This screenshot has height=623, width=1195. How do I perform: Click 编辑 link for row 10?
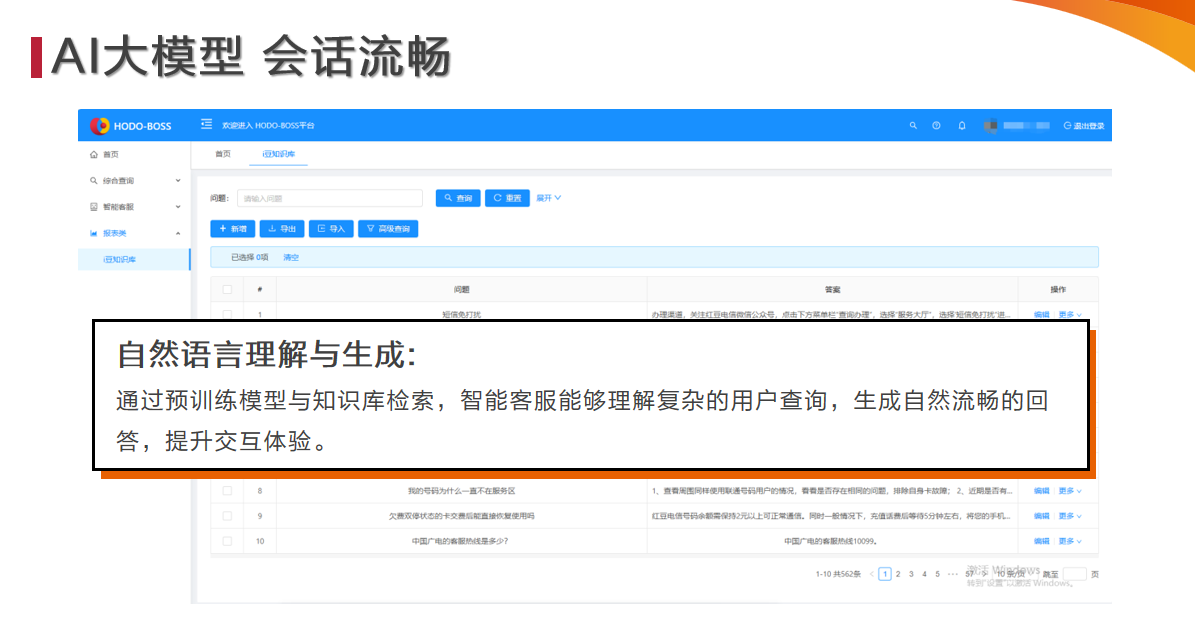coord(1041,541)
